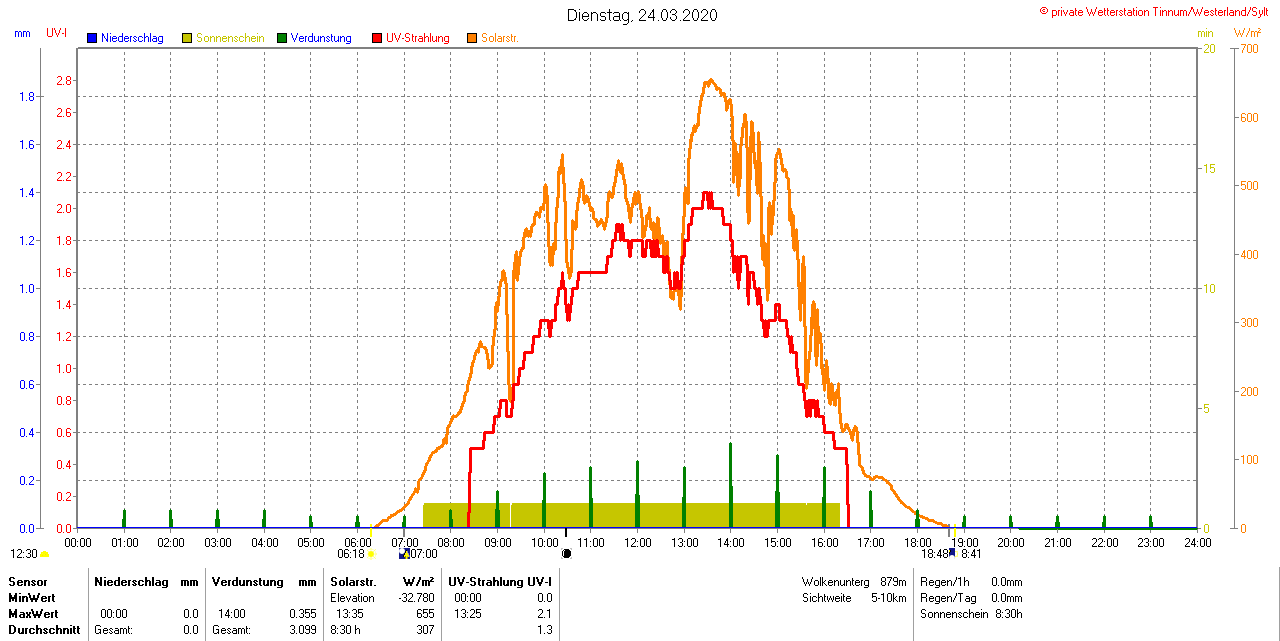Click the MinWert row label
Screen dimensions: 1280x641
click(32, 598)
